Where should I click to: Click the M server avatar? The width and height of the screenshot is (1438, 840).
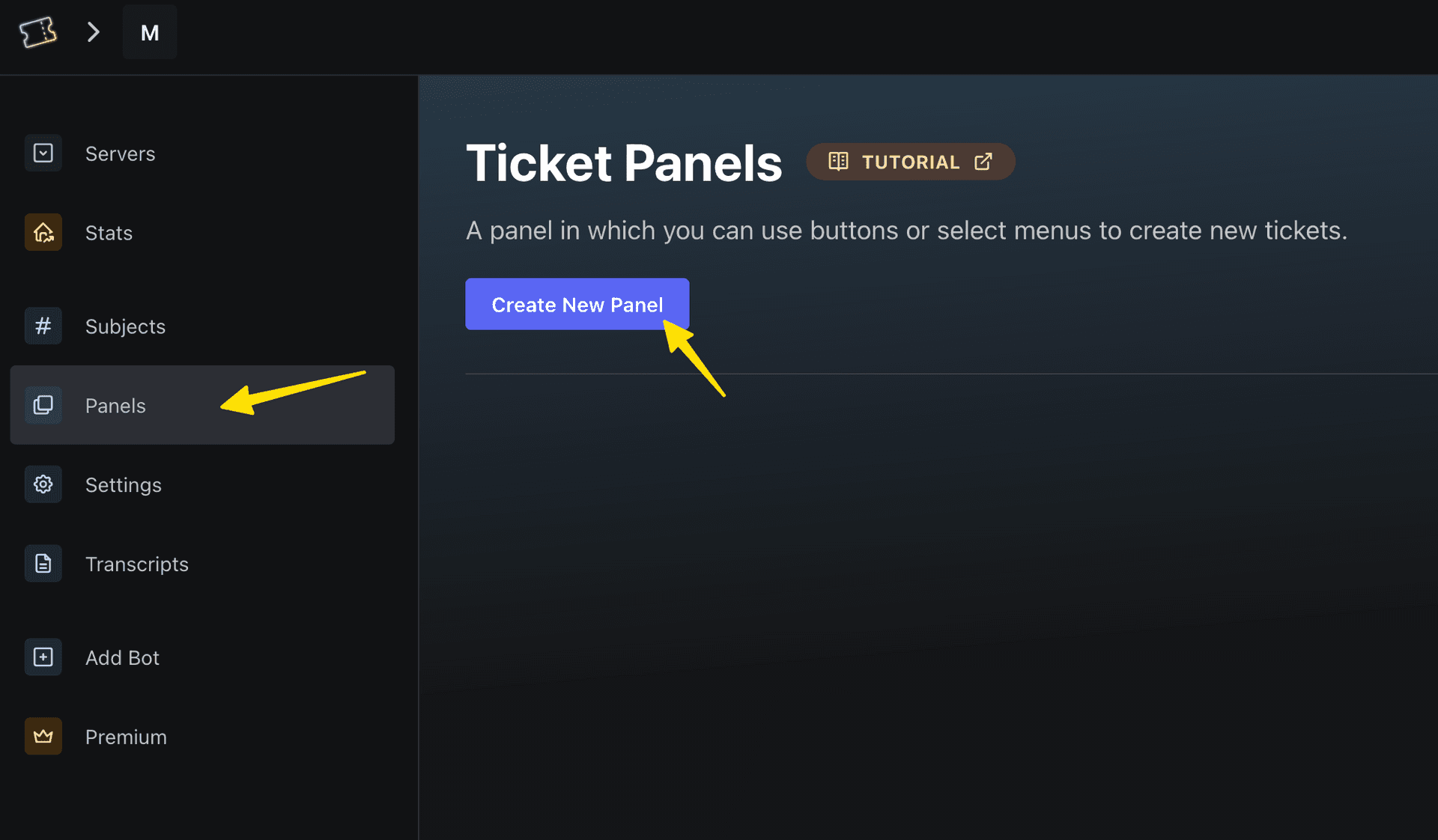pos(150,31)
